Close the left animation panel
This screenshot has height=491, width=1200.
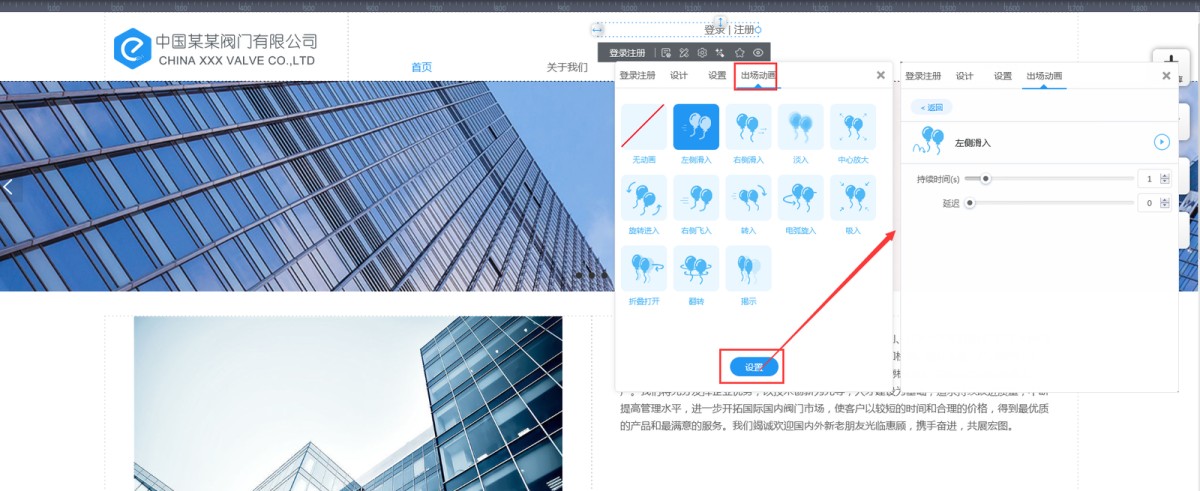pyautogui.click(x=880, y=75)
